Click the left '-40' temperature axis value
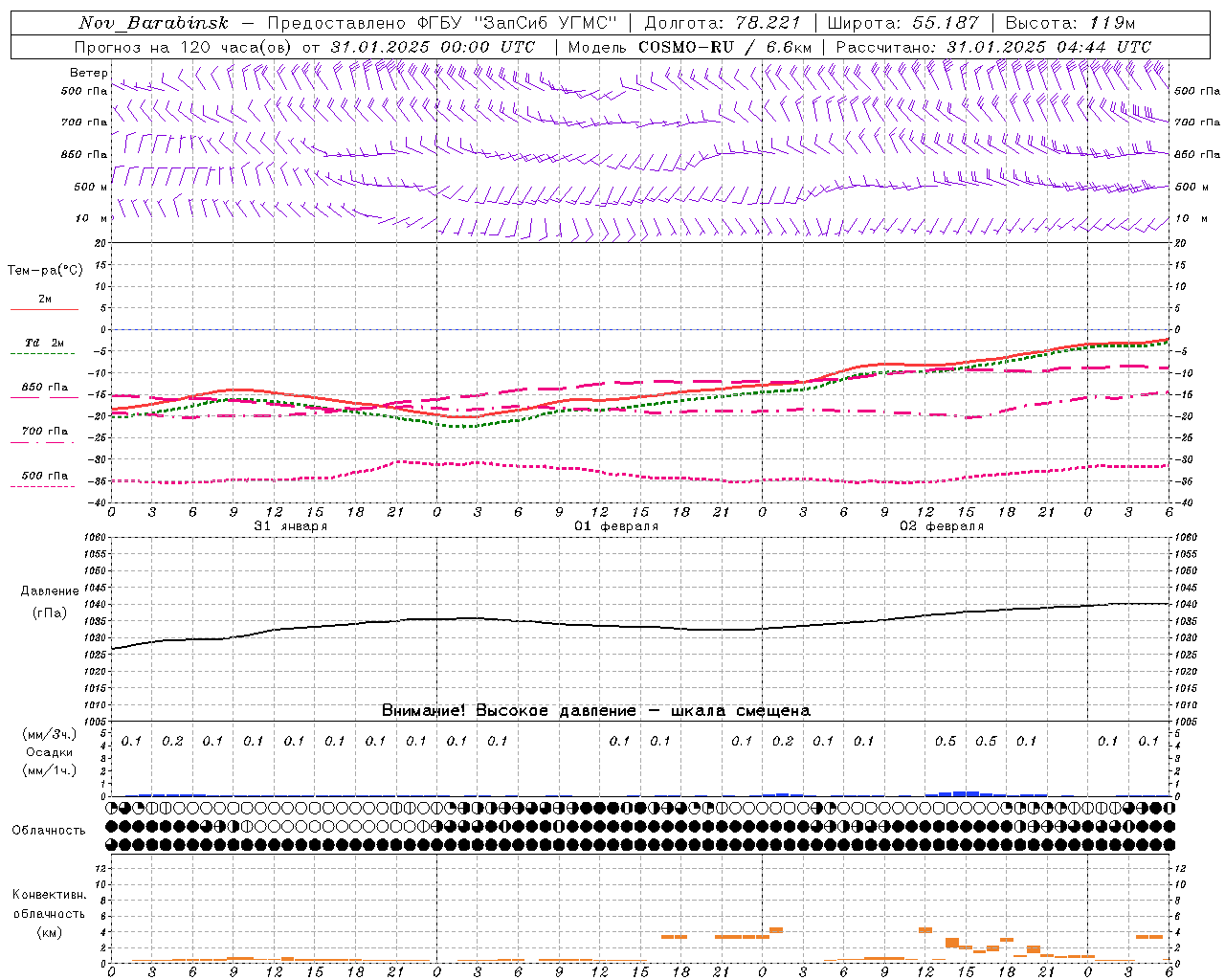The image size is (1225, 980). [x=98, y=503]
